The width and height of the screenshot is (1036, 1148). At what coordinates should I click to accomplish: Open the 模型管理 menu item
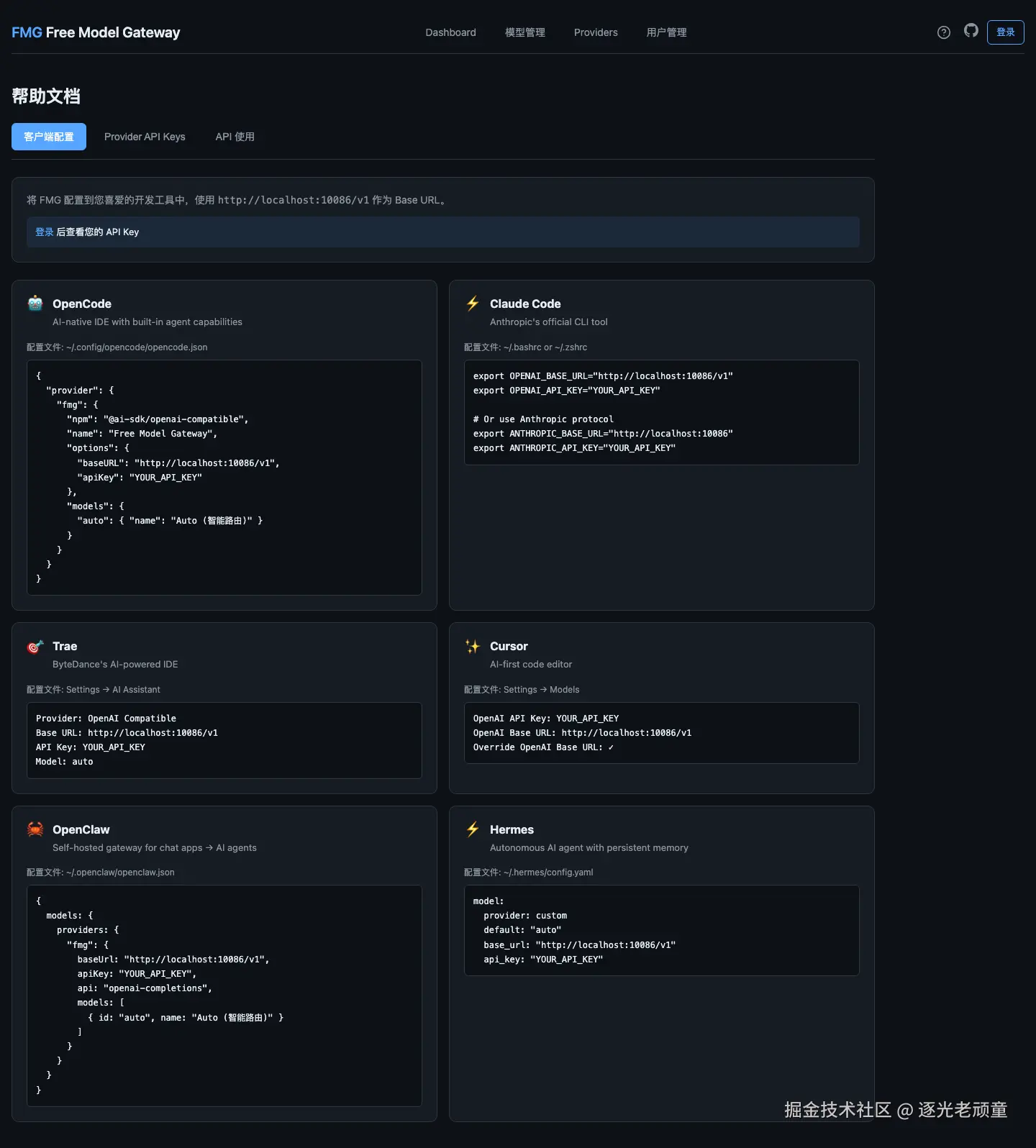525,32
